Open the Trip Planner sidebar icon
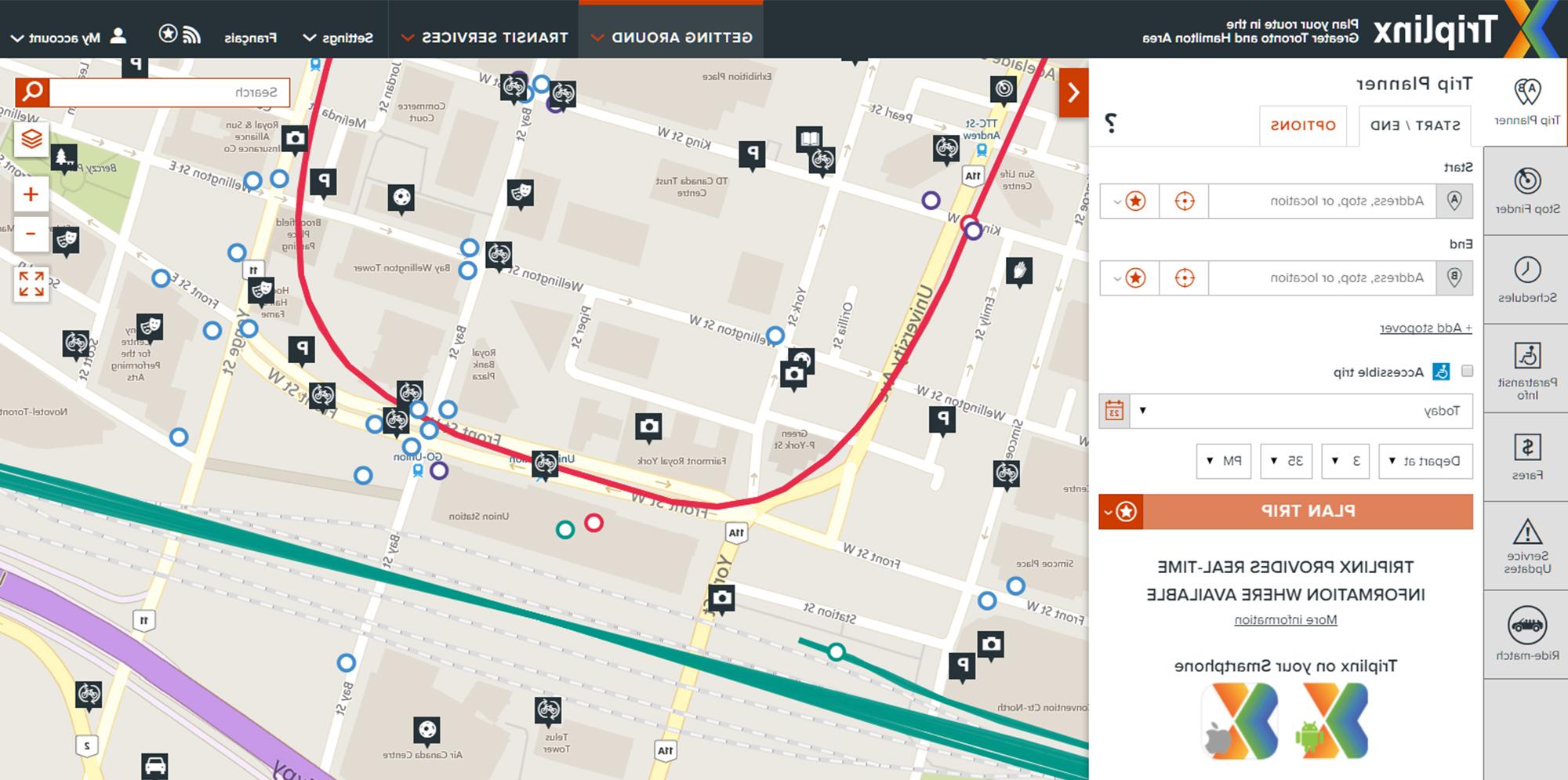1568x780 pixels. coord(1526,102)
